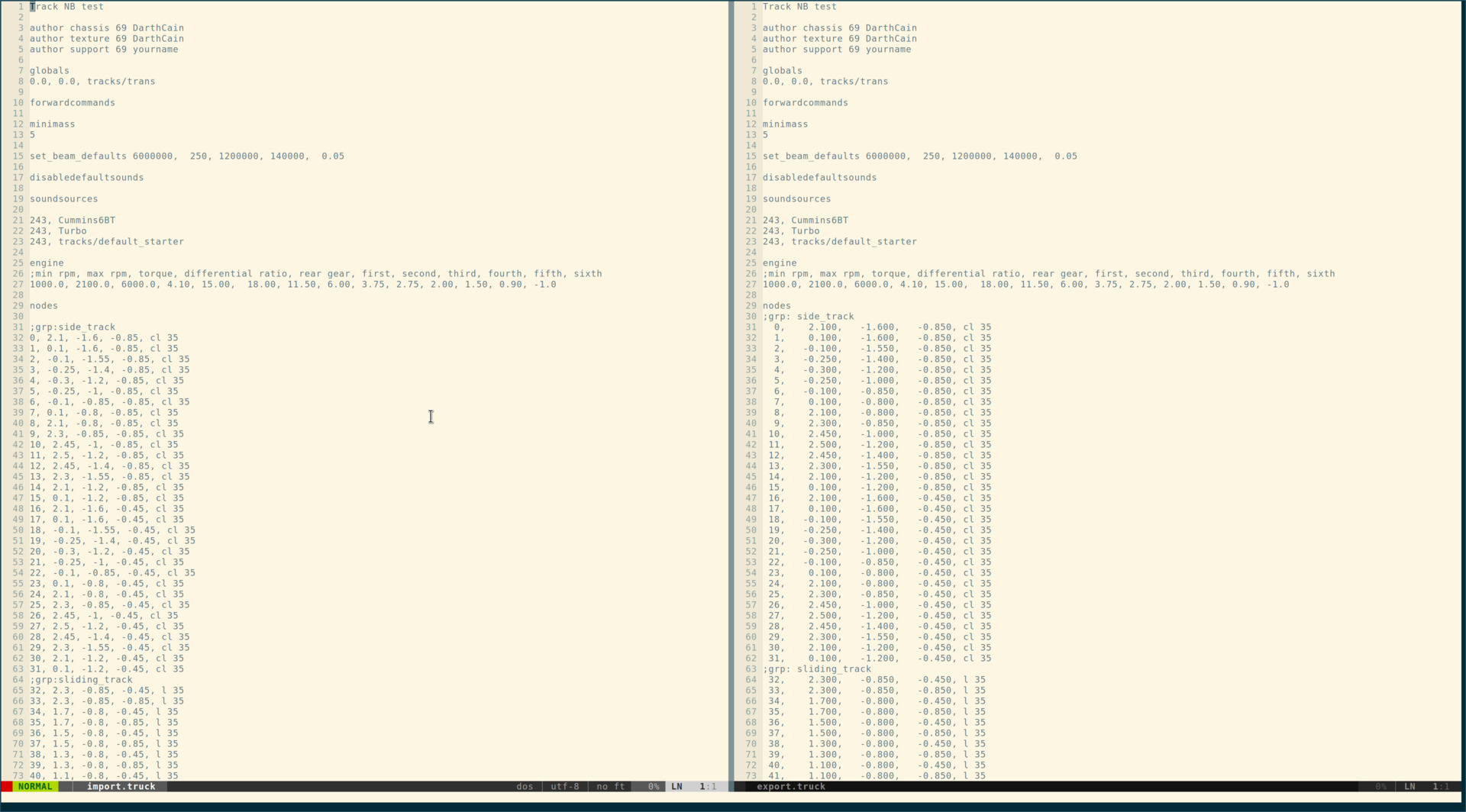The image size is (1466, 812).
Task: Click the dos file format indicator
Action: (525, 787)
